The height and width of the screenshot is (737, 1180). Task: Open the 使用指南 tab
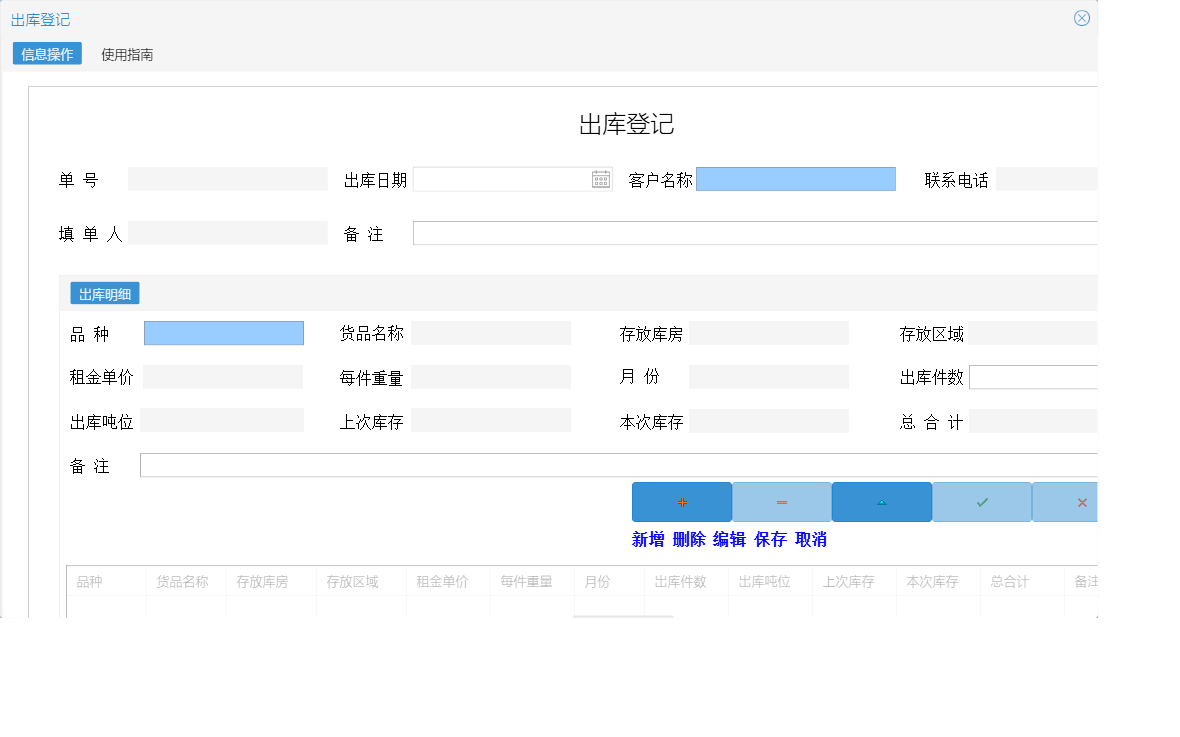coord(127,54)
